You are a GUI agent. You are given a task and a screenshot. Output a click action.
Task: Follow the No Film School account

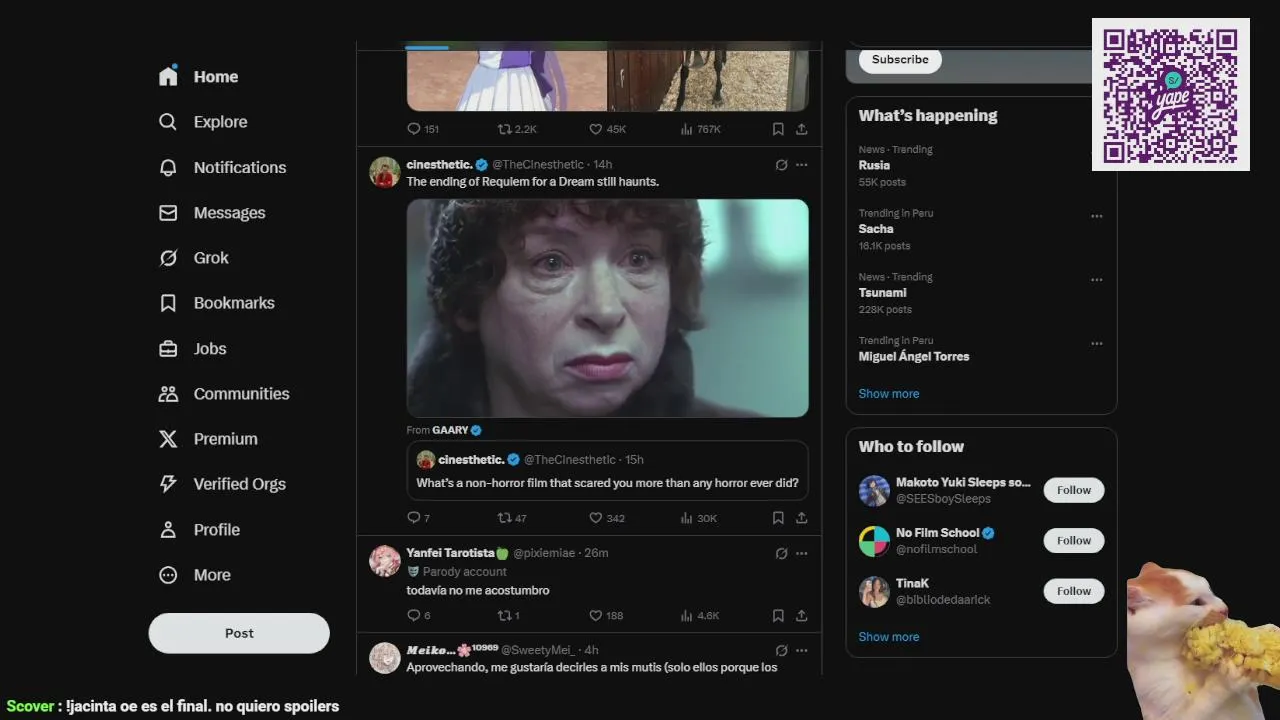(1074, 541)
